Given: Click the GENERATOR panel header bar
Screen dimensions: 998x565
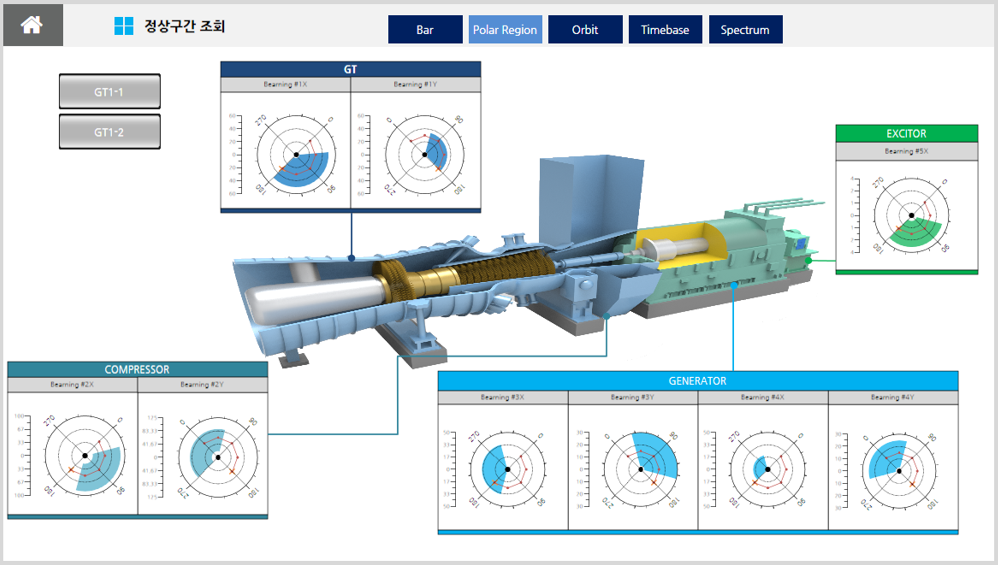Looking at the screenshot, I should [698, 381].
